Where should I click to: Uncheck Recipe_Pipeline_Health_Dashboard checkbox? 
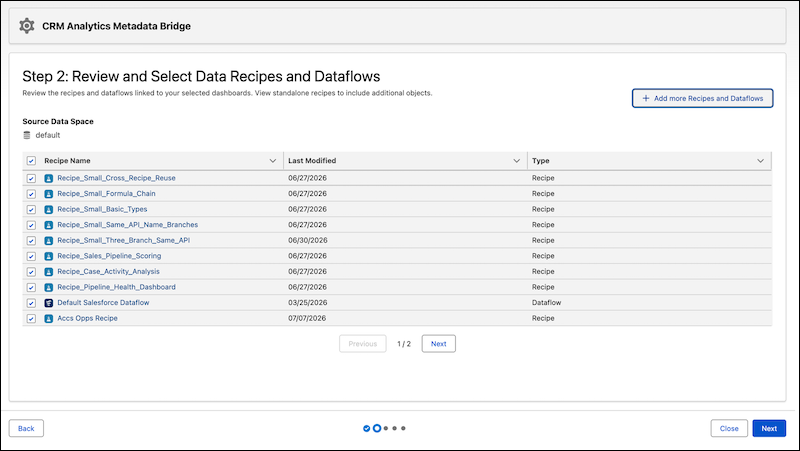[x=31, y=287]
